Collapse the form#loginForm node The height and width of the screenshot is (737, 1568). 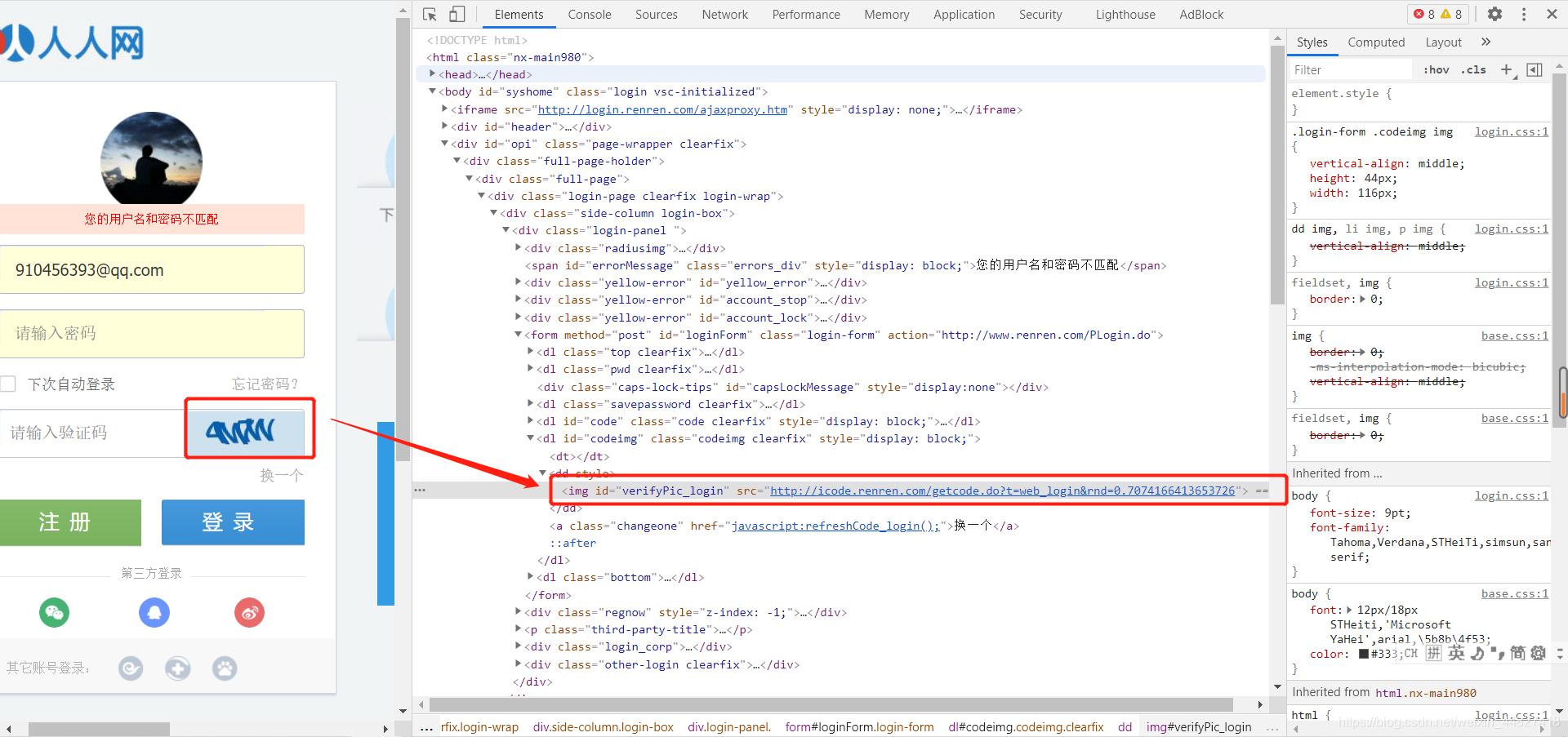pos(518,335)
